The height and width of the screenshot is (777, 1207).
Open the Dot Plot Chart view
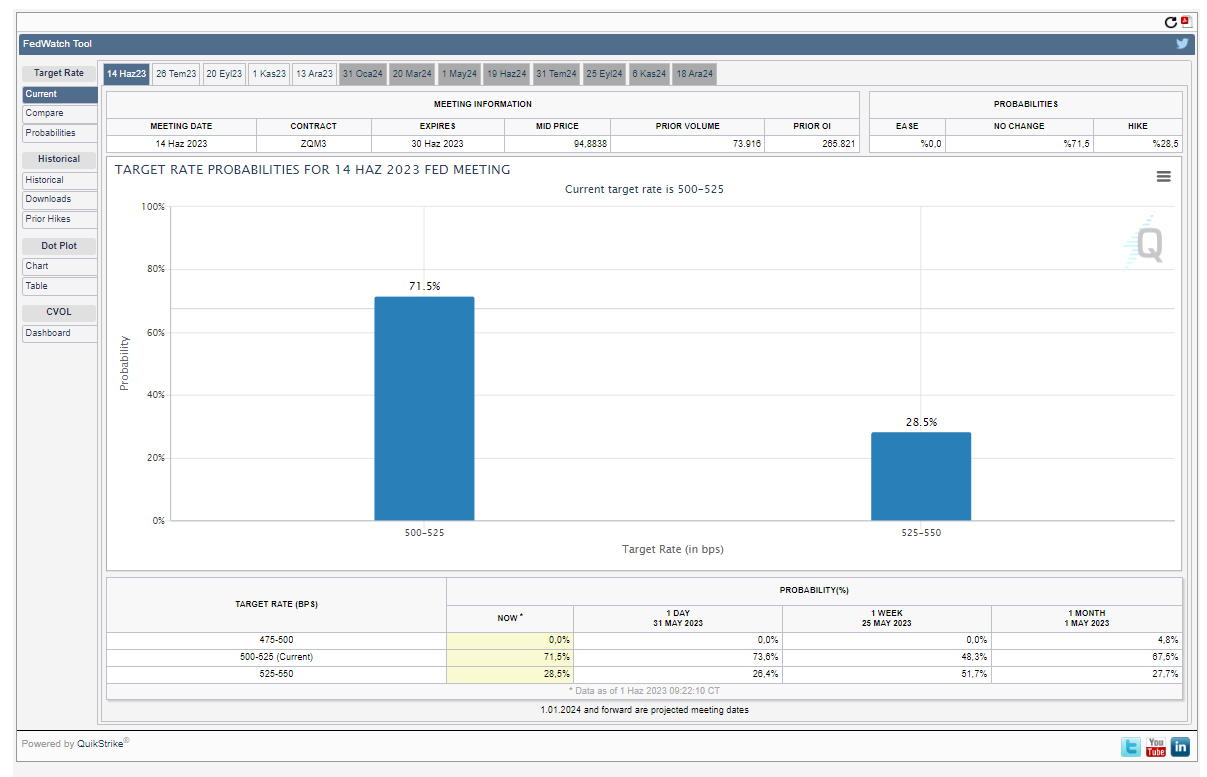coord(59,266)
